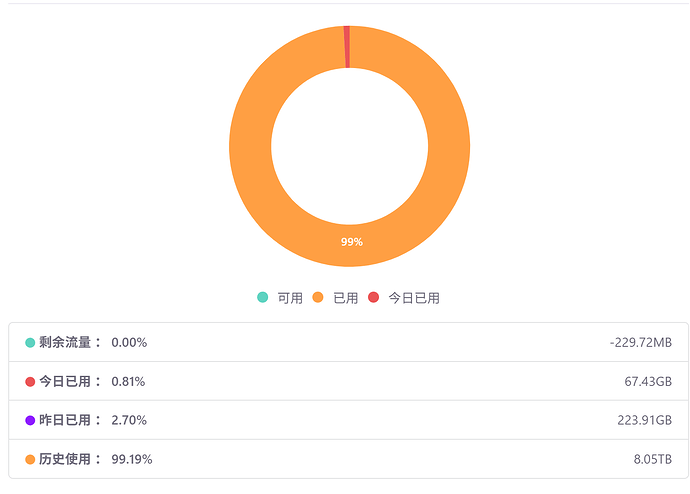The height and width of the screenshot is (494, 690).
Task: Click the -229.72MB remaining value
Action: coord(641,343)
